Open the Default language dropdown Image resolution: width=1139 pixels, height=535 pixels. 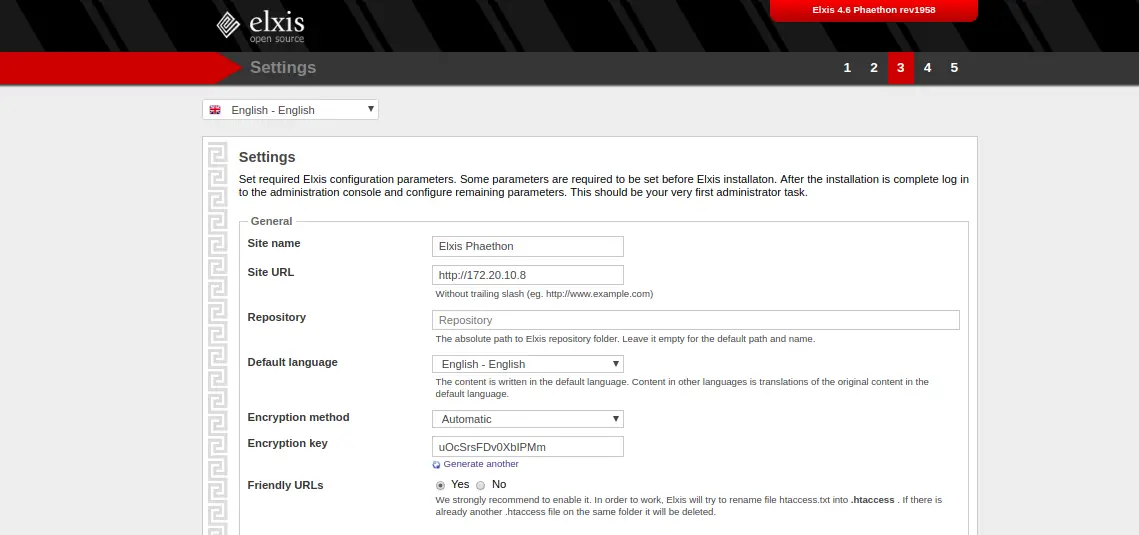[x=527, y=364]
